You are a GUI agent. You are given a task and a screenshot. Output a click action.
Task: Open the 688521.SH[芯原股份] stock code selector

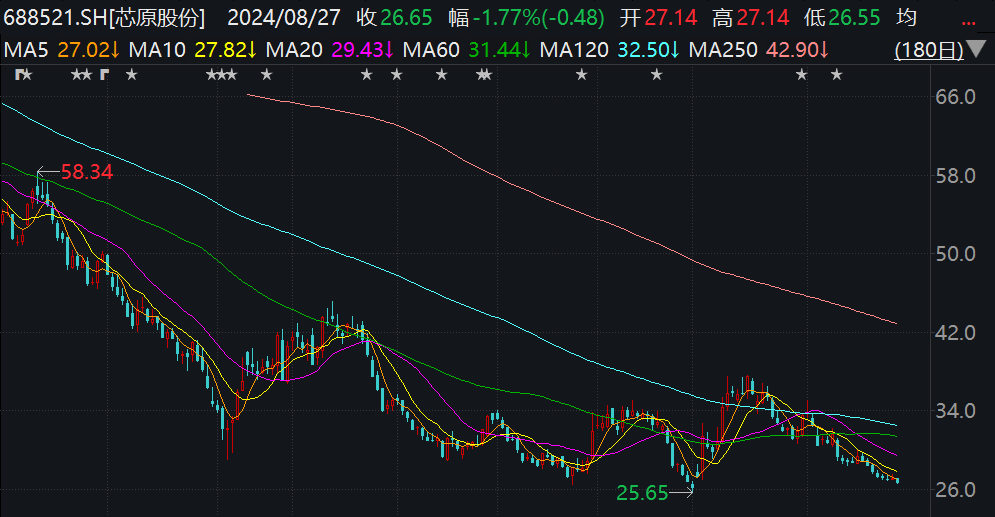coord(105,18)
